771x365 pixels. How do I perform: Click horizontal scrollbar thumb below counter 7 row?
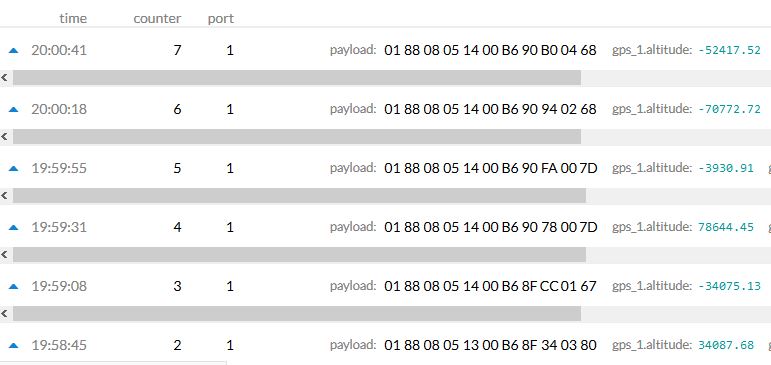pyautogui.click(x=297, y=78)
